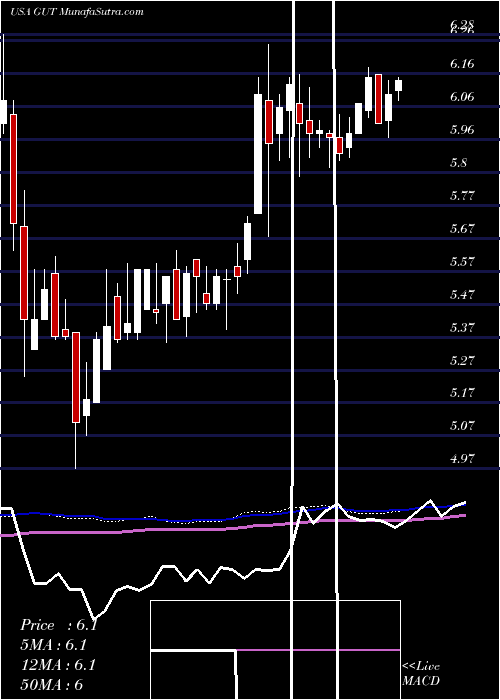Click the '5MA : 6.1' readout
Screen dimensions: 500x700
point(54,645)
